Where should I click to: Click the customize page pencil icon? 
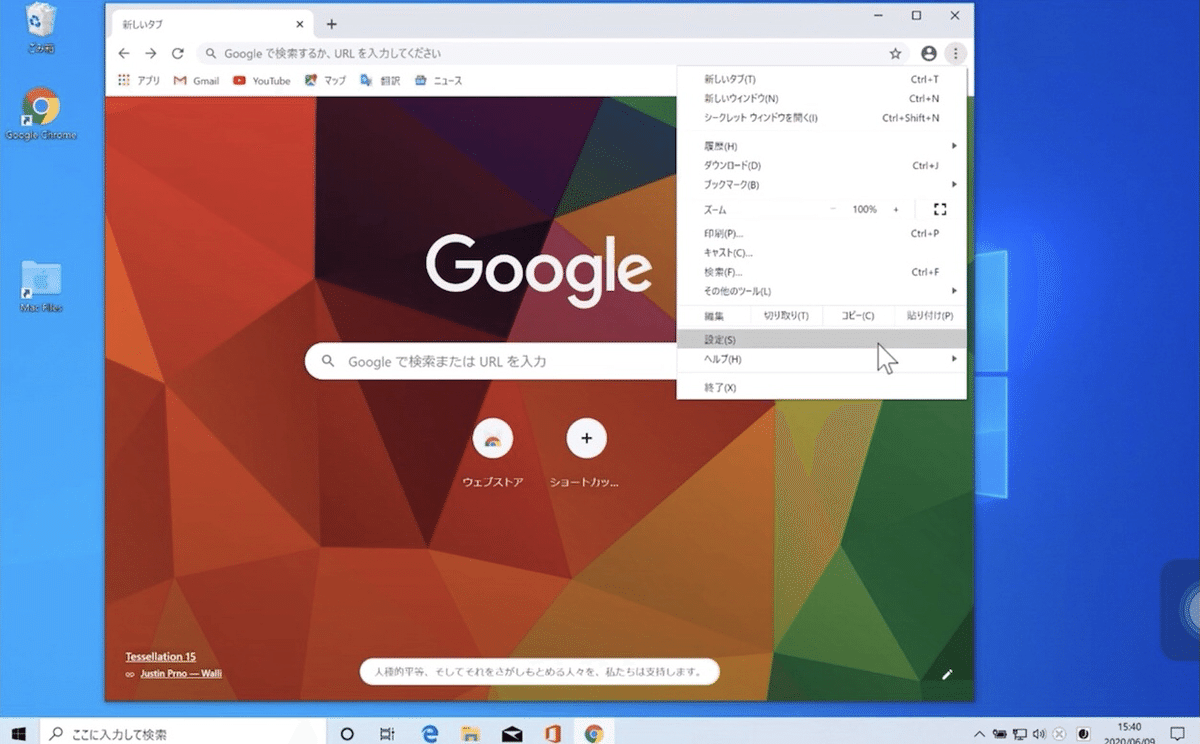click(947, 674)
